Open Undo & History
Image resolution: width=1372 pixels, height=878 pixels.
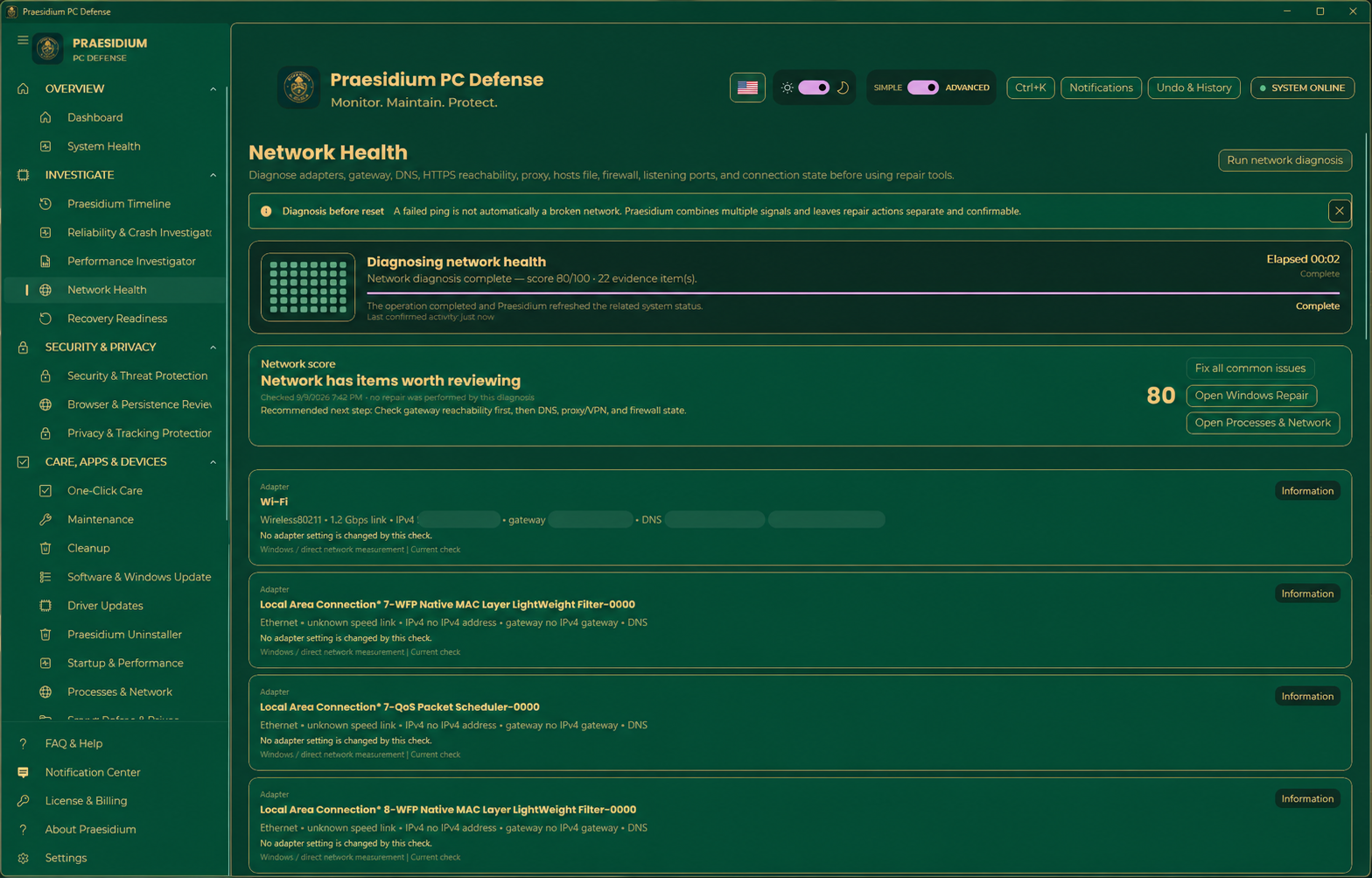(1193, 88)
